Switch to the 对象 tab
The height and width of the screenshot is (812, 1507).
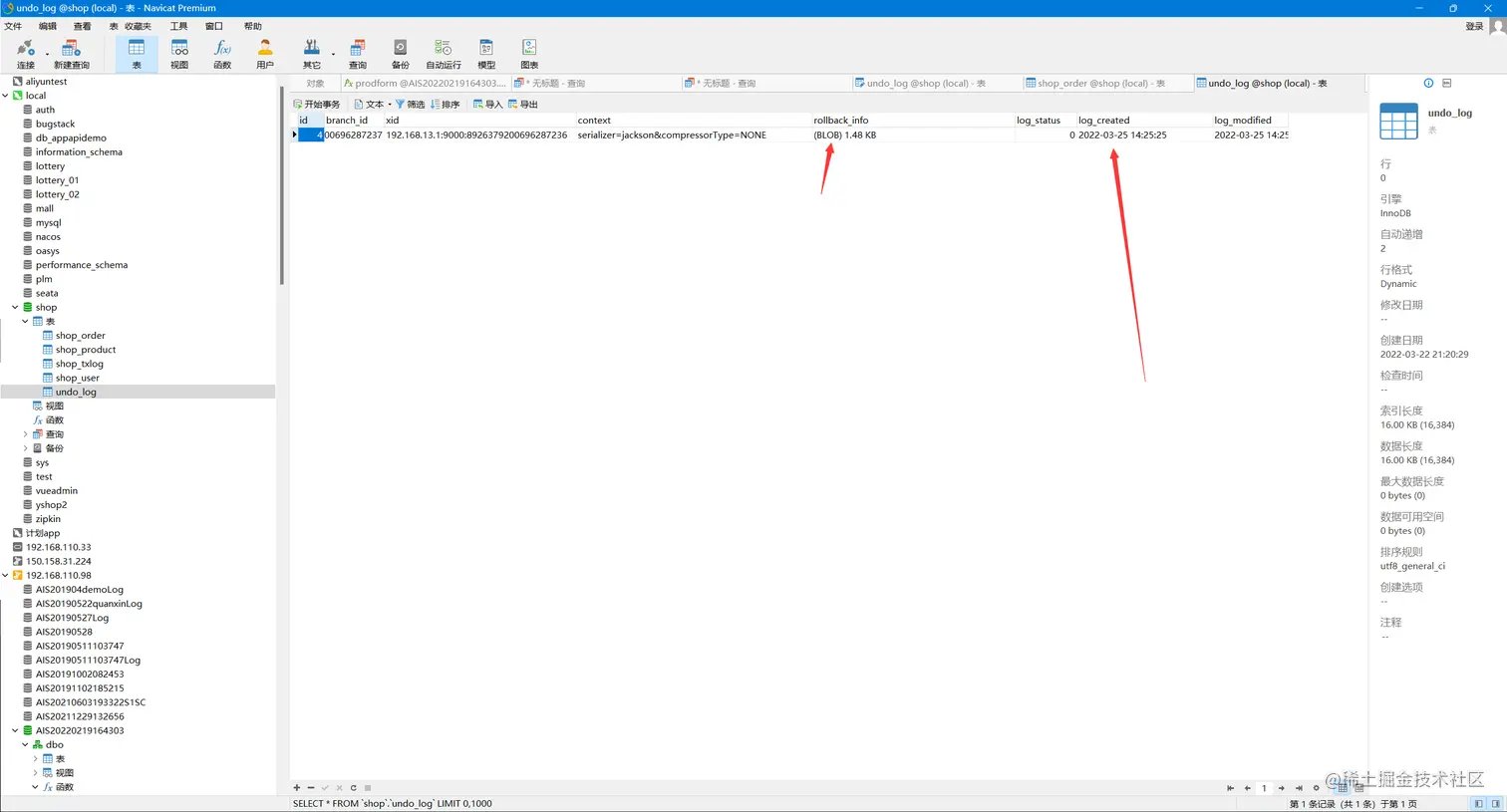coord(316,83)
